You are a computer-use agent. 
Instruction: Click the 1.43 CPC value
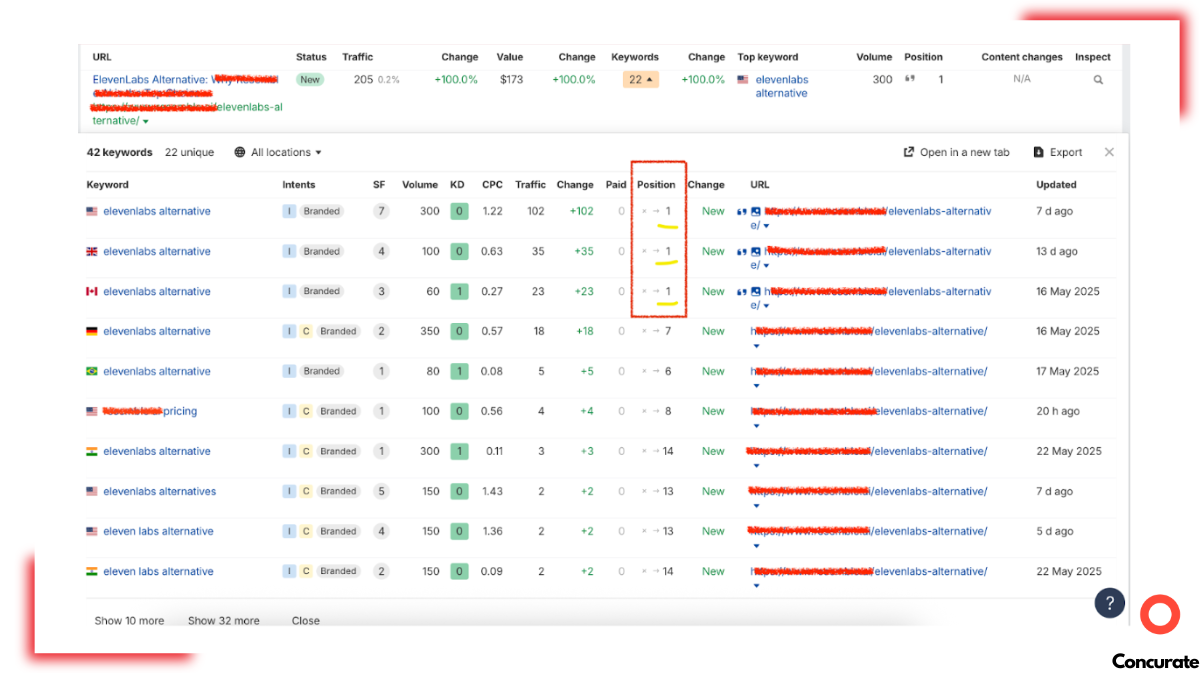coord(492,491)
